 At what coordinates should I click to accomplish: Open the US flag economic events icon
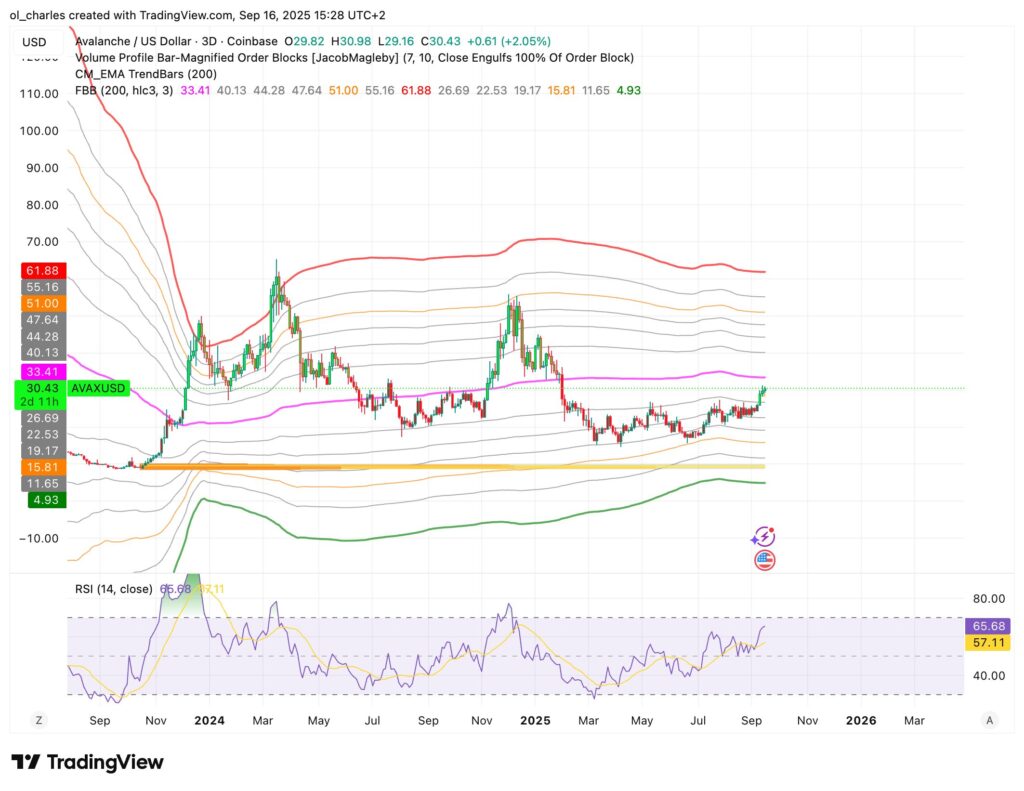click(x=764, y=561)
